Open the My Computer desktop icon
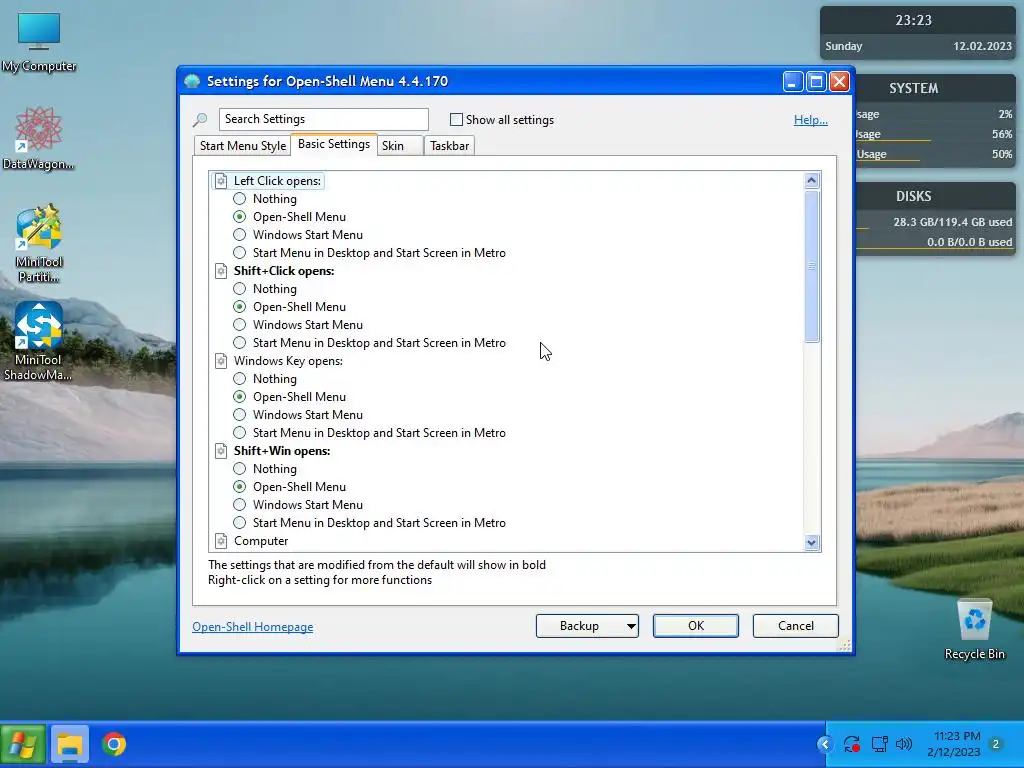Viewport: 1024px width, 768px height. [x=39, y=42]
